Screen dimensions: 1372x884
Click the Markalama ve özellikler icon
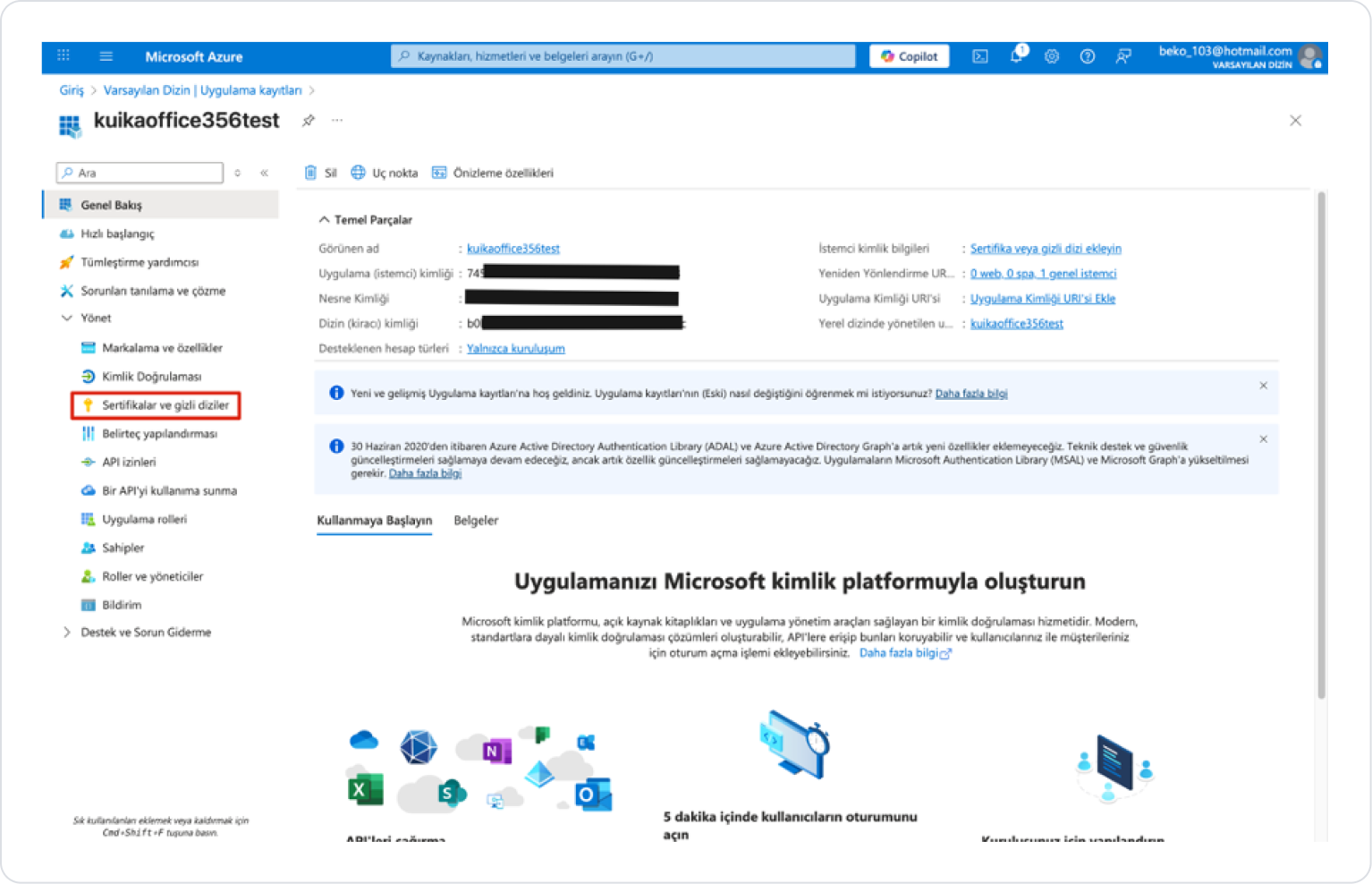88,348
